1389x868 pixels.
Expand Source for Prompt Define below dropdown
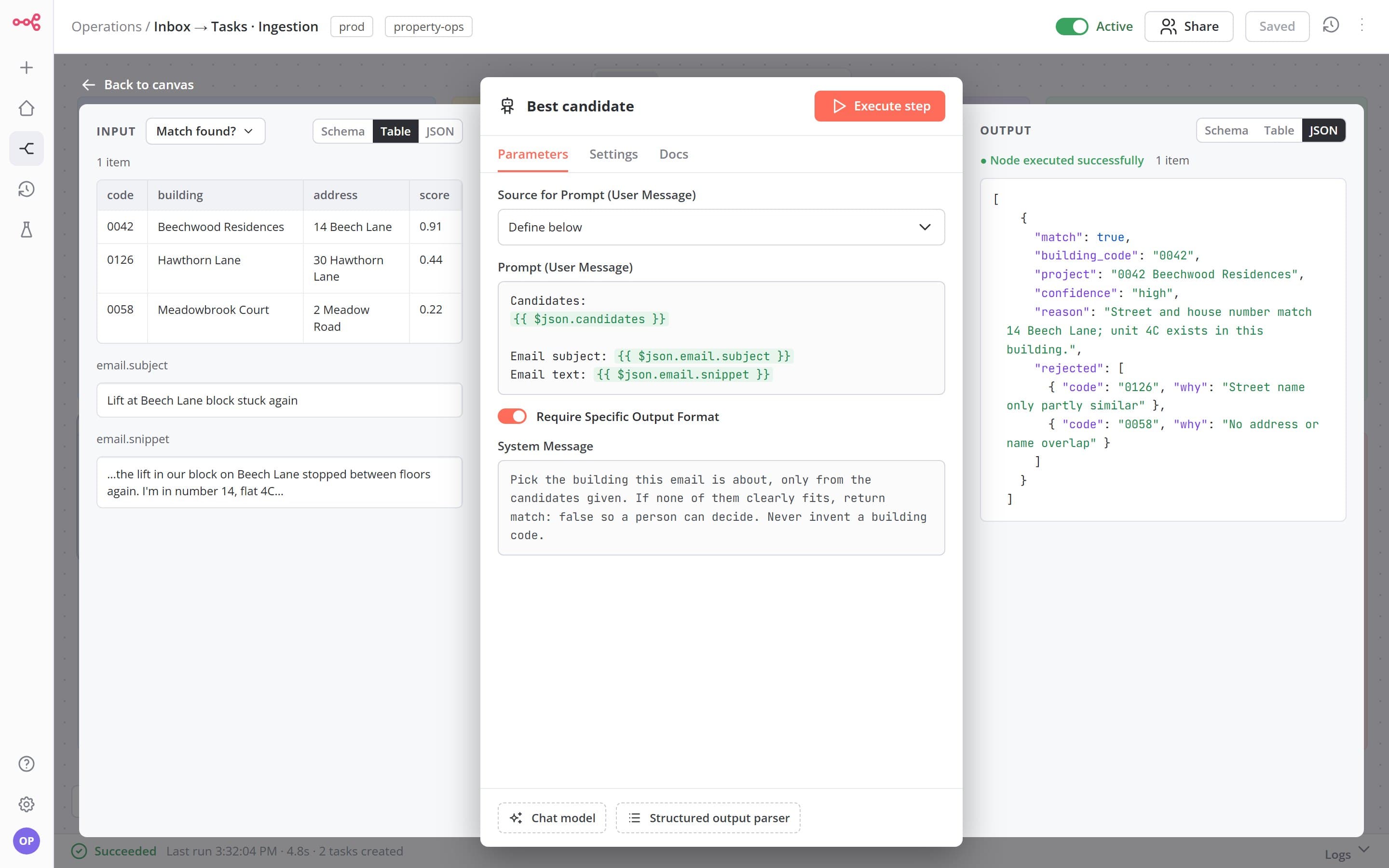click(x=721, y=227)
